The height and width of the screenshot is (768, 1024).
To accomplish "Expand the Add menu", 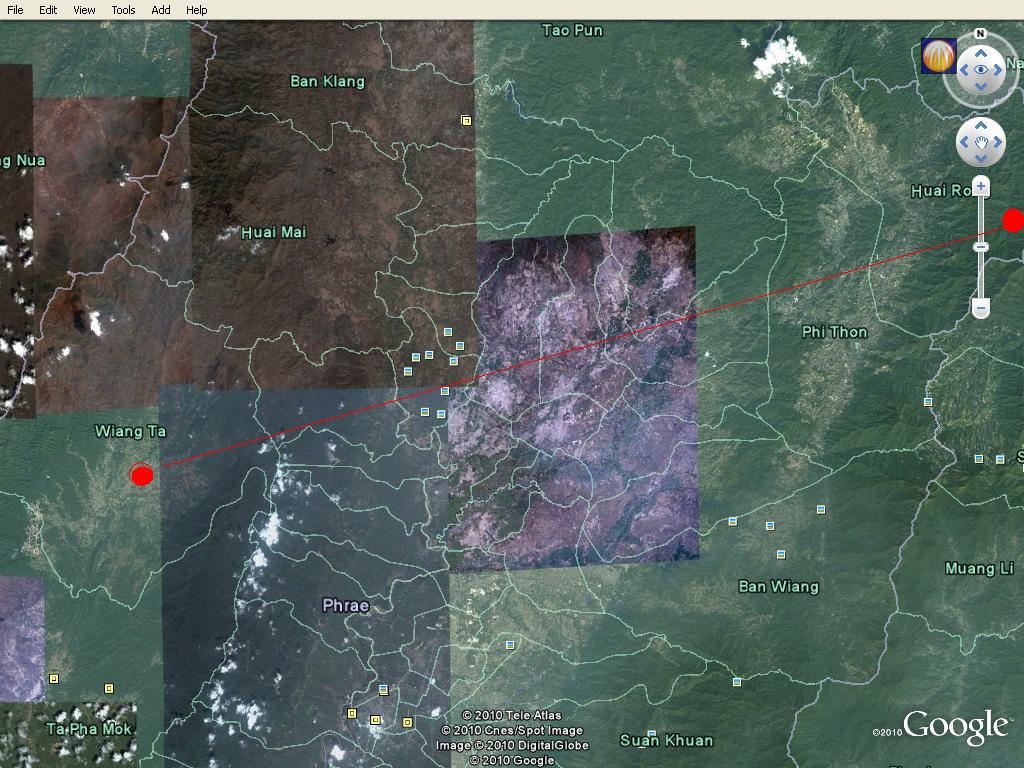I will (160, 10).
